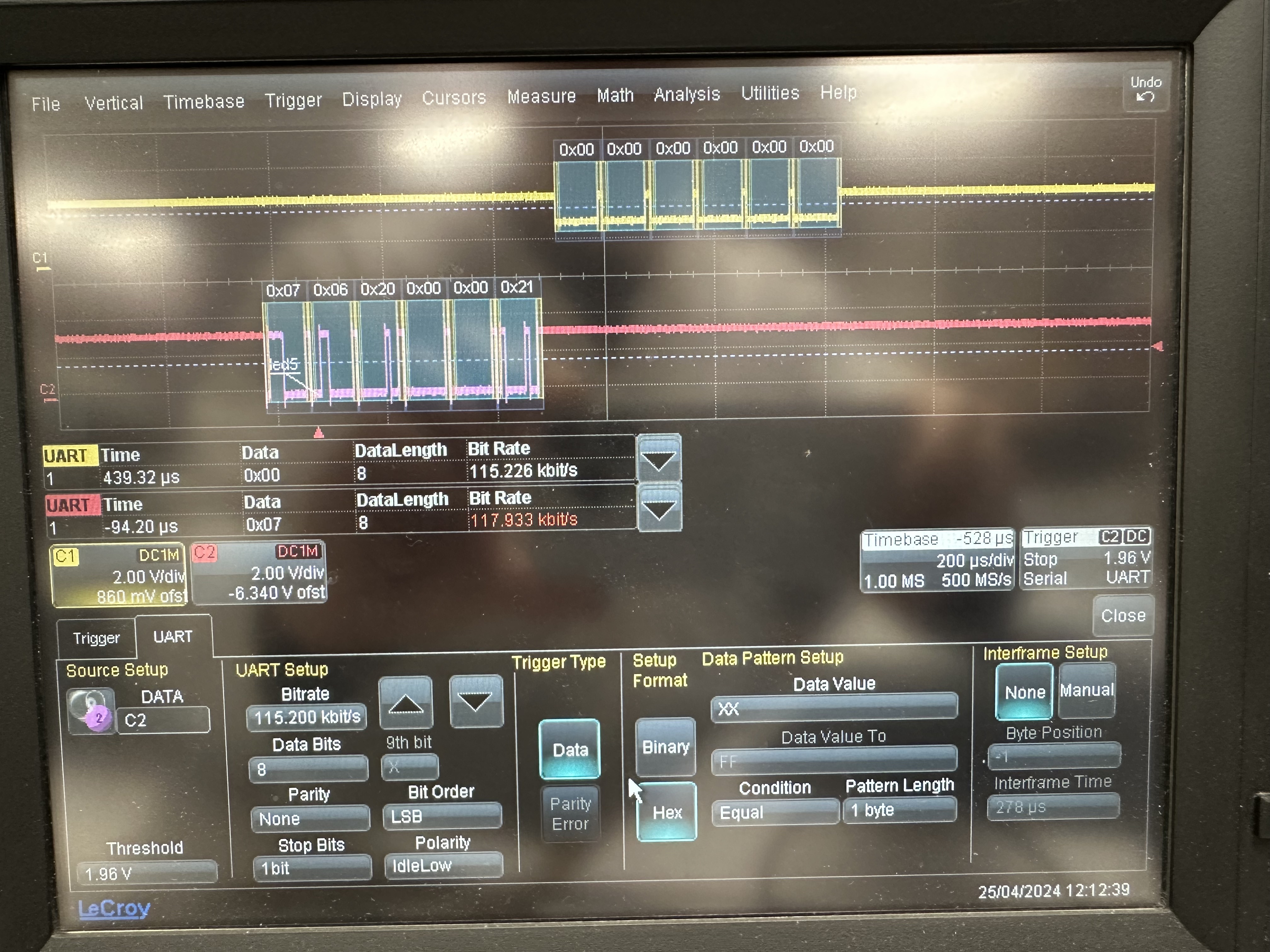Click the Data Bits field
Viewport: 1270px width, 952px height.
[x=308, y=768]
